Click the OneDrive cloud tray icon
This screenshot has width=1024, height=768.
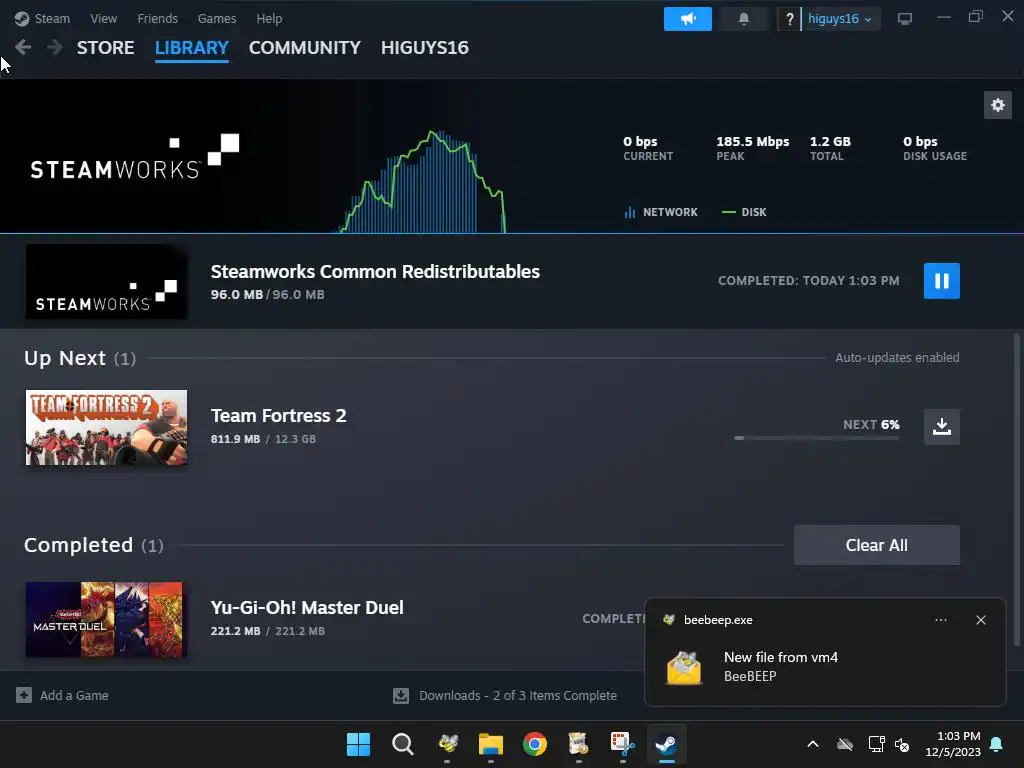click(845, 744)
